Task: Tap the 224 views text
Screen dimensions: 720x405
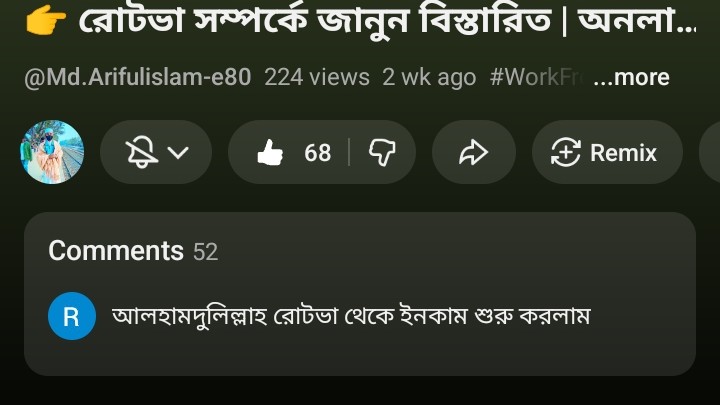Action: 317,77
